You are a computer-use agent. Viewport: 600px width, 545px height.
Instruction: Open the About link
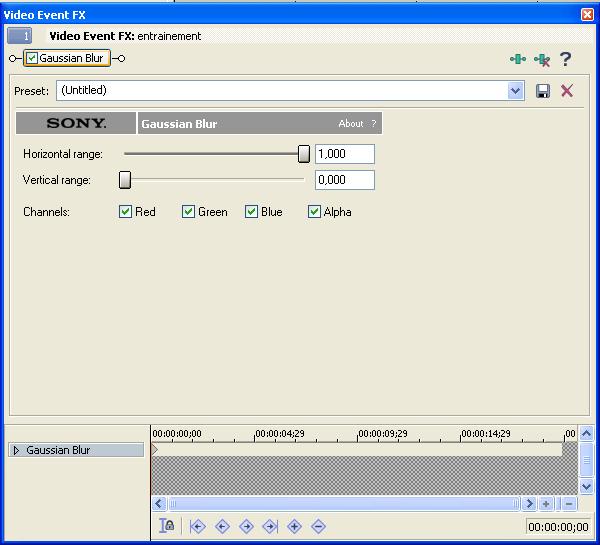click(351, 124)
